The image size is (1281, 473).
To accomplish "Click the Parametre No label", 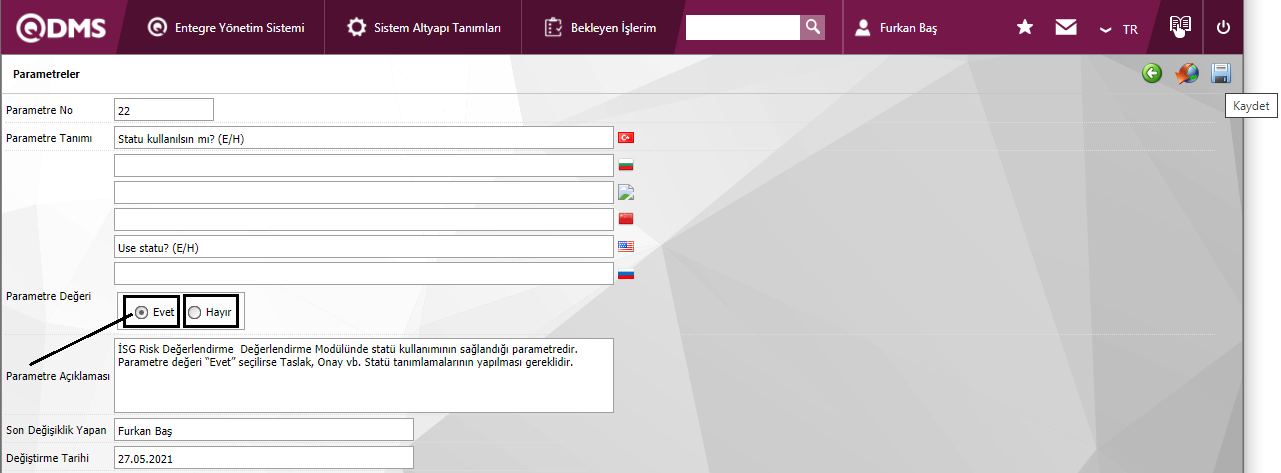I will 39,110.
